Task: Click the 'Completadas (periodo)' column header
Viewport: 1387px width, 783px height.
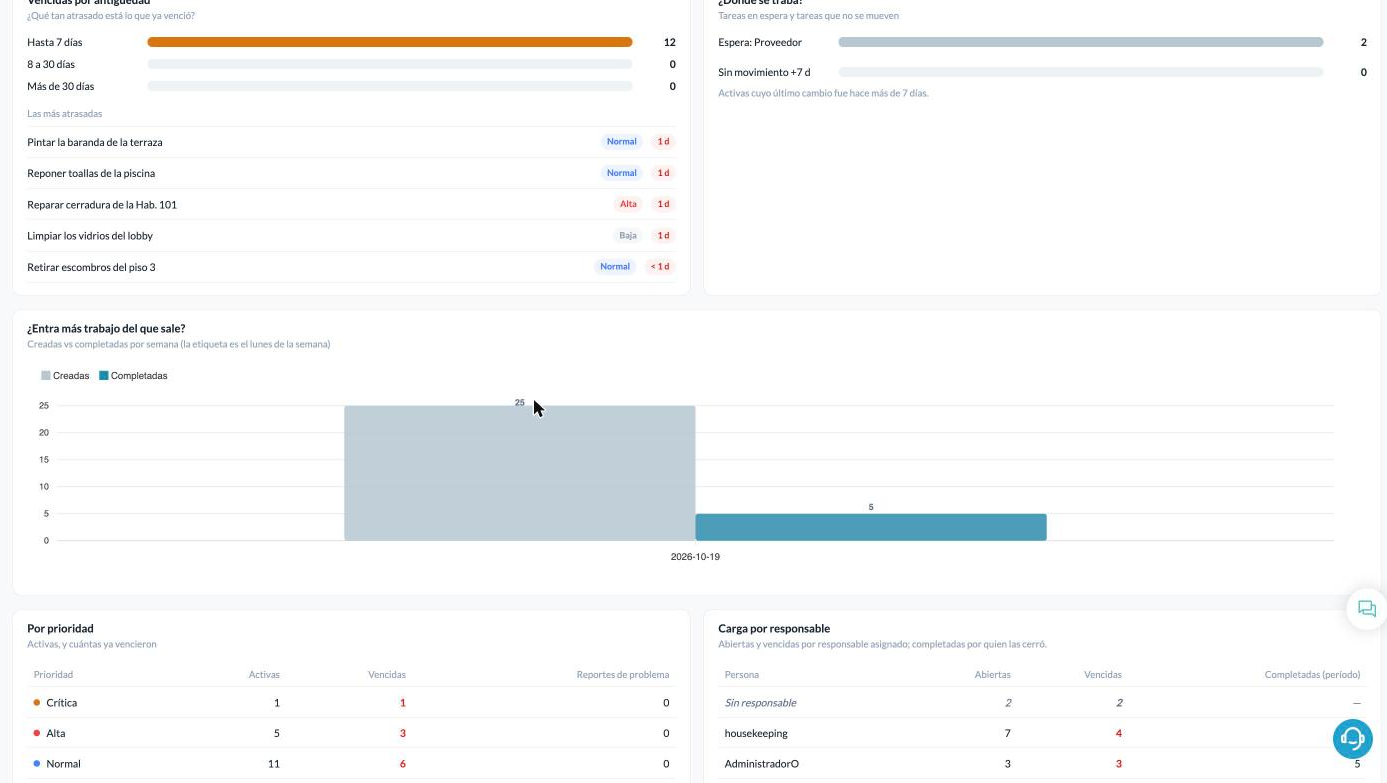Action: click(1313, 675)
